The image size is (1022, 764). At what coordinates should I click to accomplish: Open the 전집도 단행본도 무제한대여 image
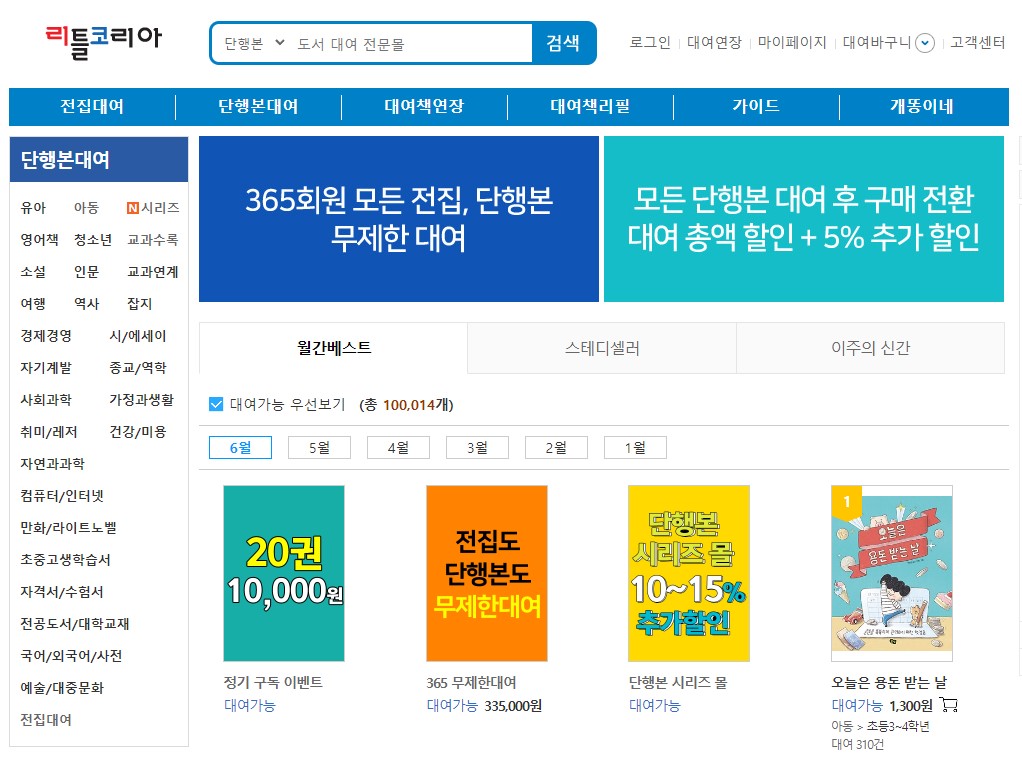tap(486, 573)
